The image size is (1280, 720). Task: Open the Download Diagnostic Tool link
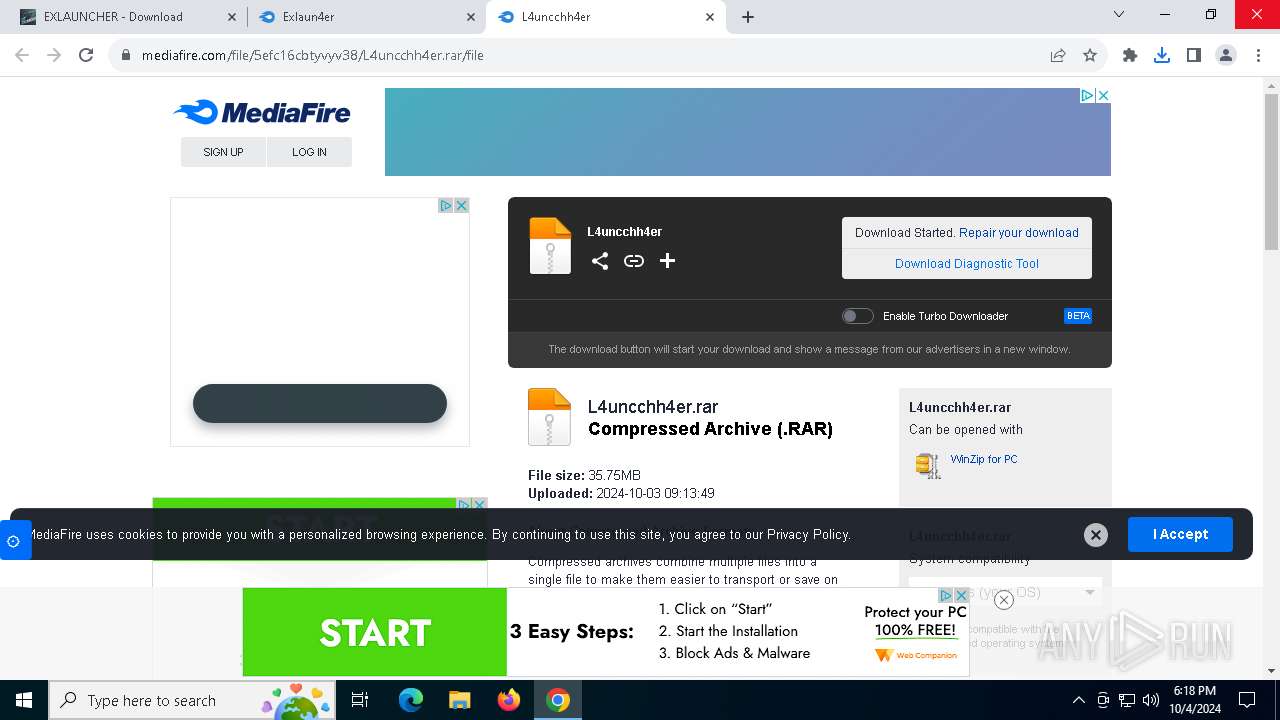tap(967, 264)
